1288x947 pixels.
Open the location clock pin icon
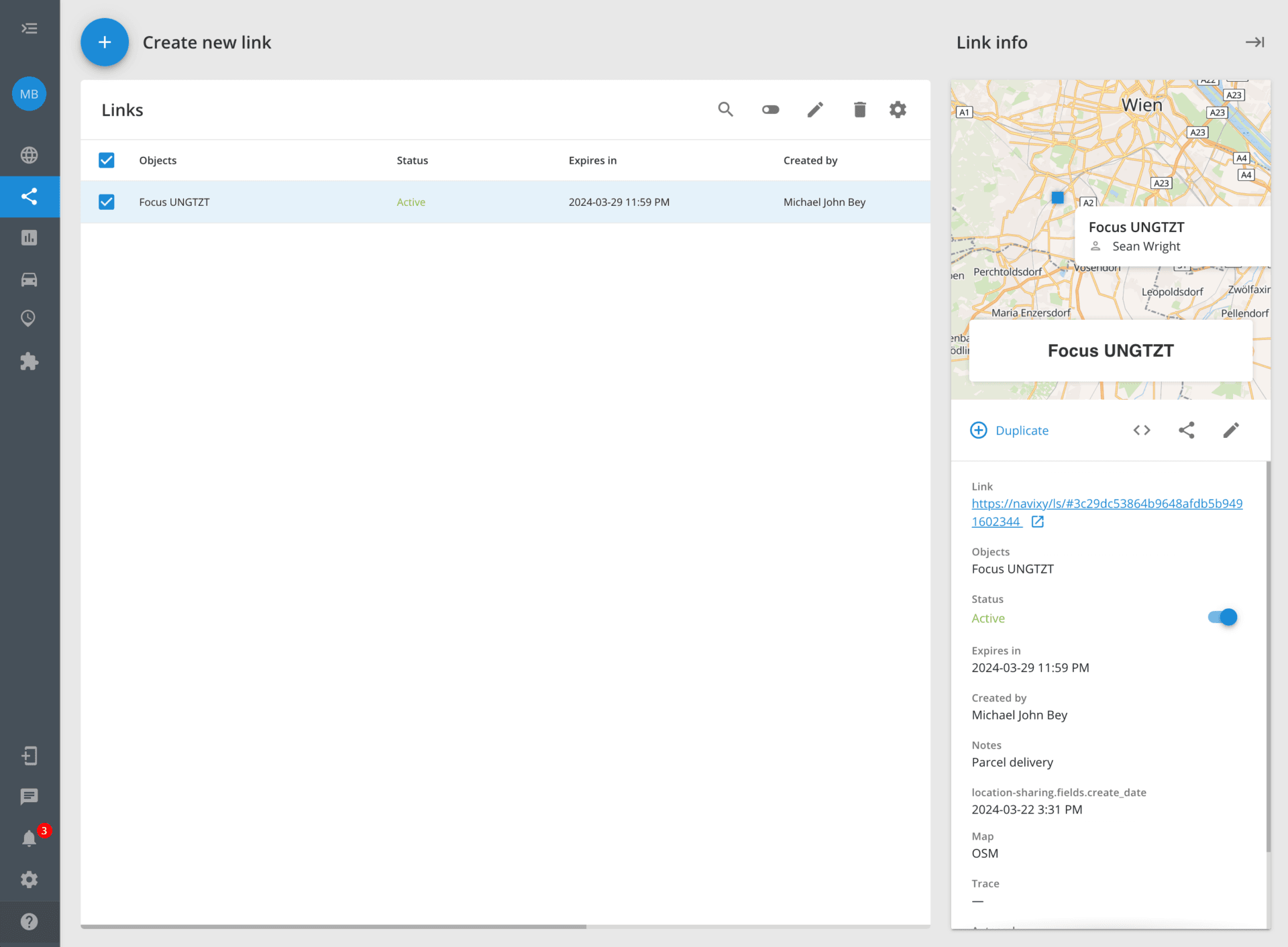[29, 319]
